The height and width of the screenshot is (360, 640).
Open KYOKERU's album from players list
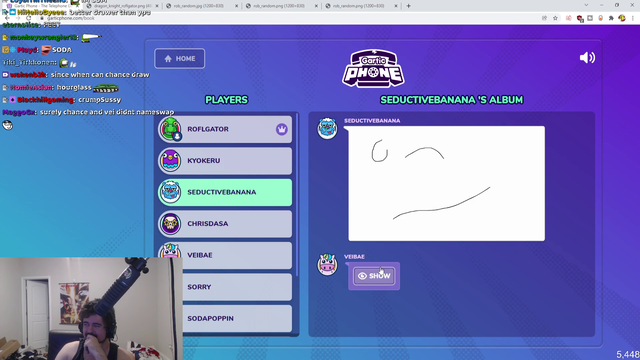coord(225,161)
